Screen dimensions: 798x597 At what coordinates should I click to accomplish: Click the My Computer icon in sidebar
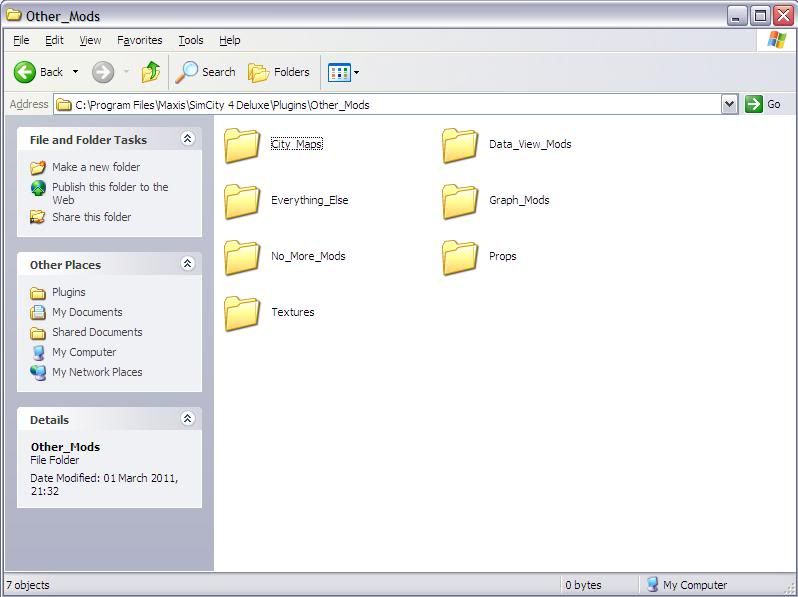pyautogui.click(x=38, y=352)
